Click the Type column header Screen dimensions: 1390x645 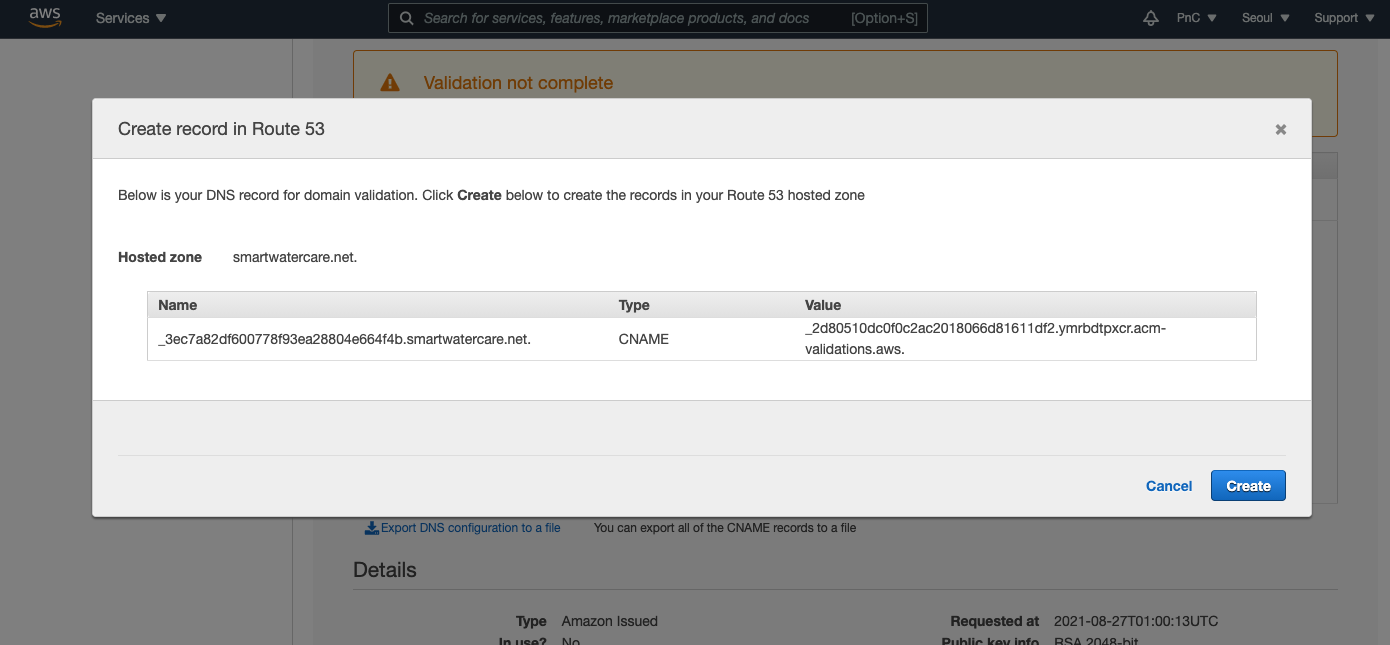pyautogui.click(x=634, y=305)
